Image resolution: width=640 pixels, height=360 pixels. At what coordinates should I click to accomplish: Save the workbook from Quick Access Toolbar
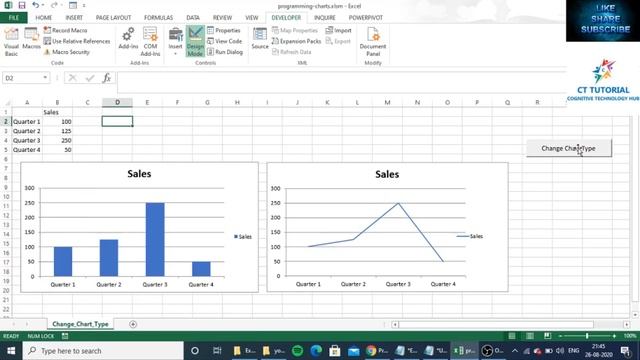(x=22, y=6)
